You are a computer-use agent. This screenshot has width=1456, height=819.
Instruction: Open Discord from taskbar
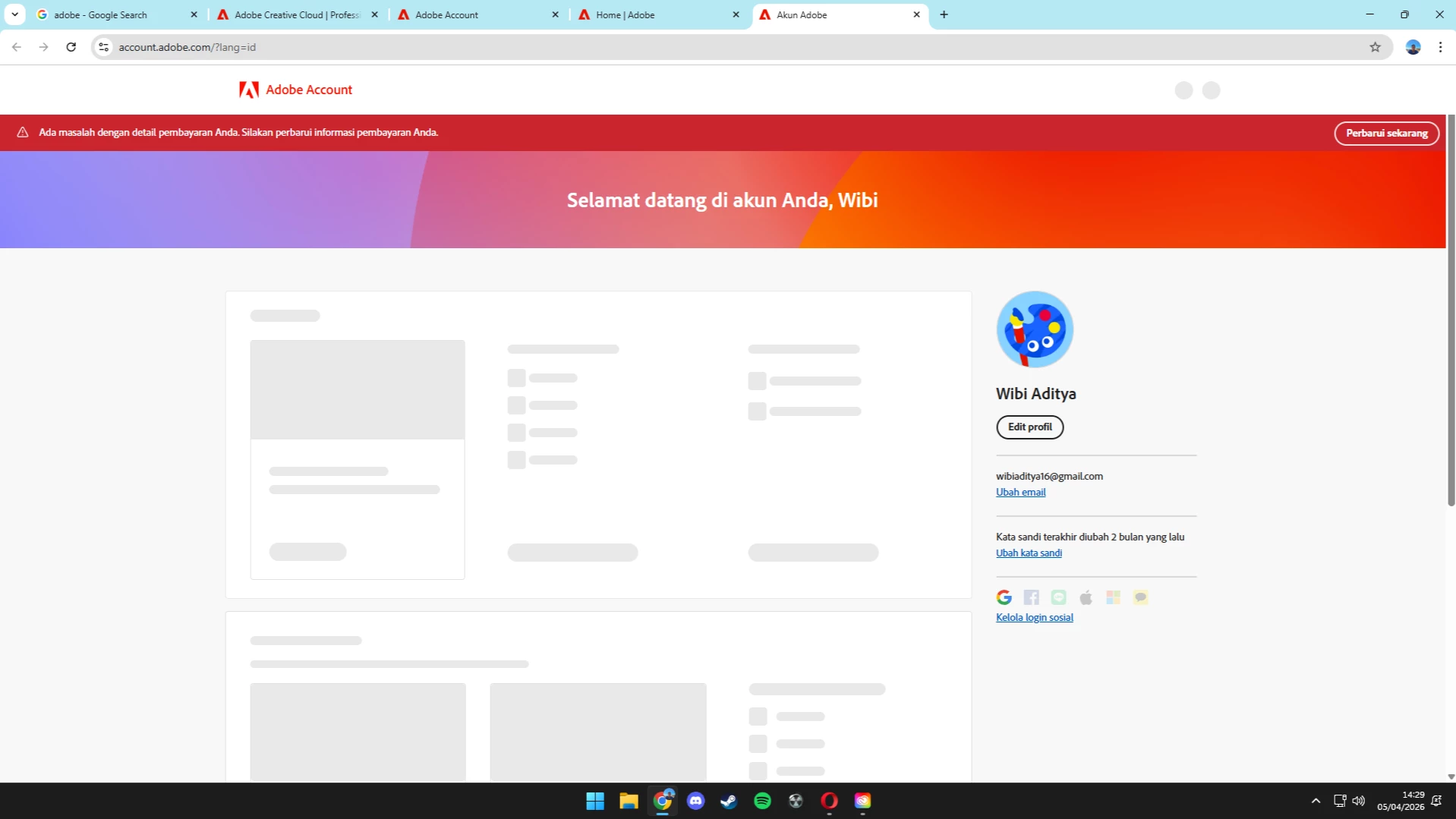(695, 801)
